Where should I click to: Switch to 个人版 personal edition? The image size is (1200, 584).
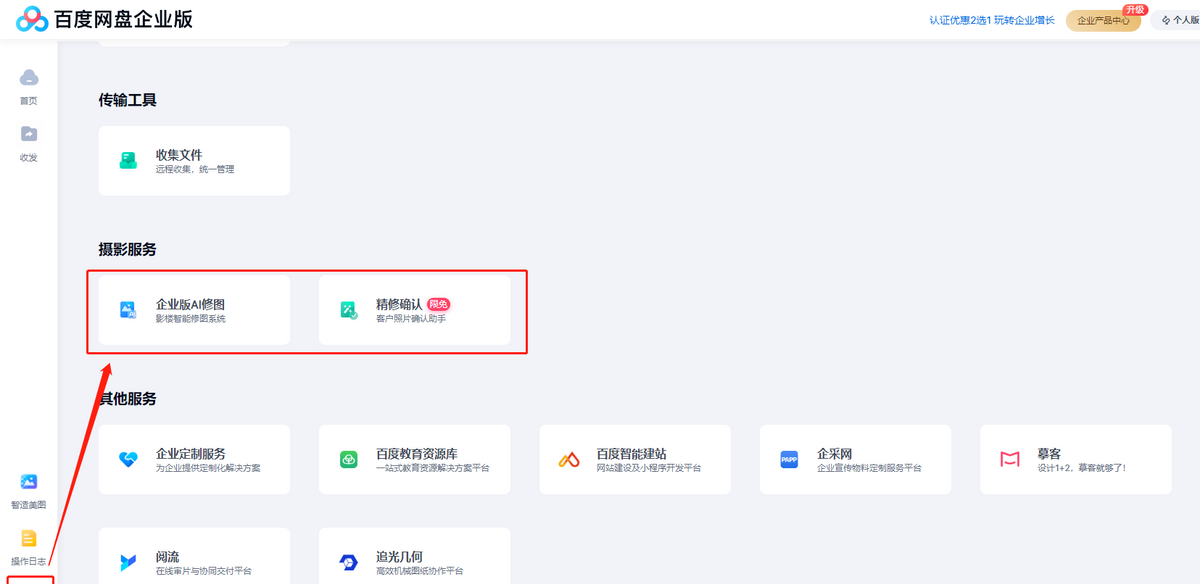pos(1180,20)
